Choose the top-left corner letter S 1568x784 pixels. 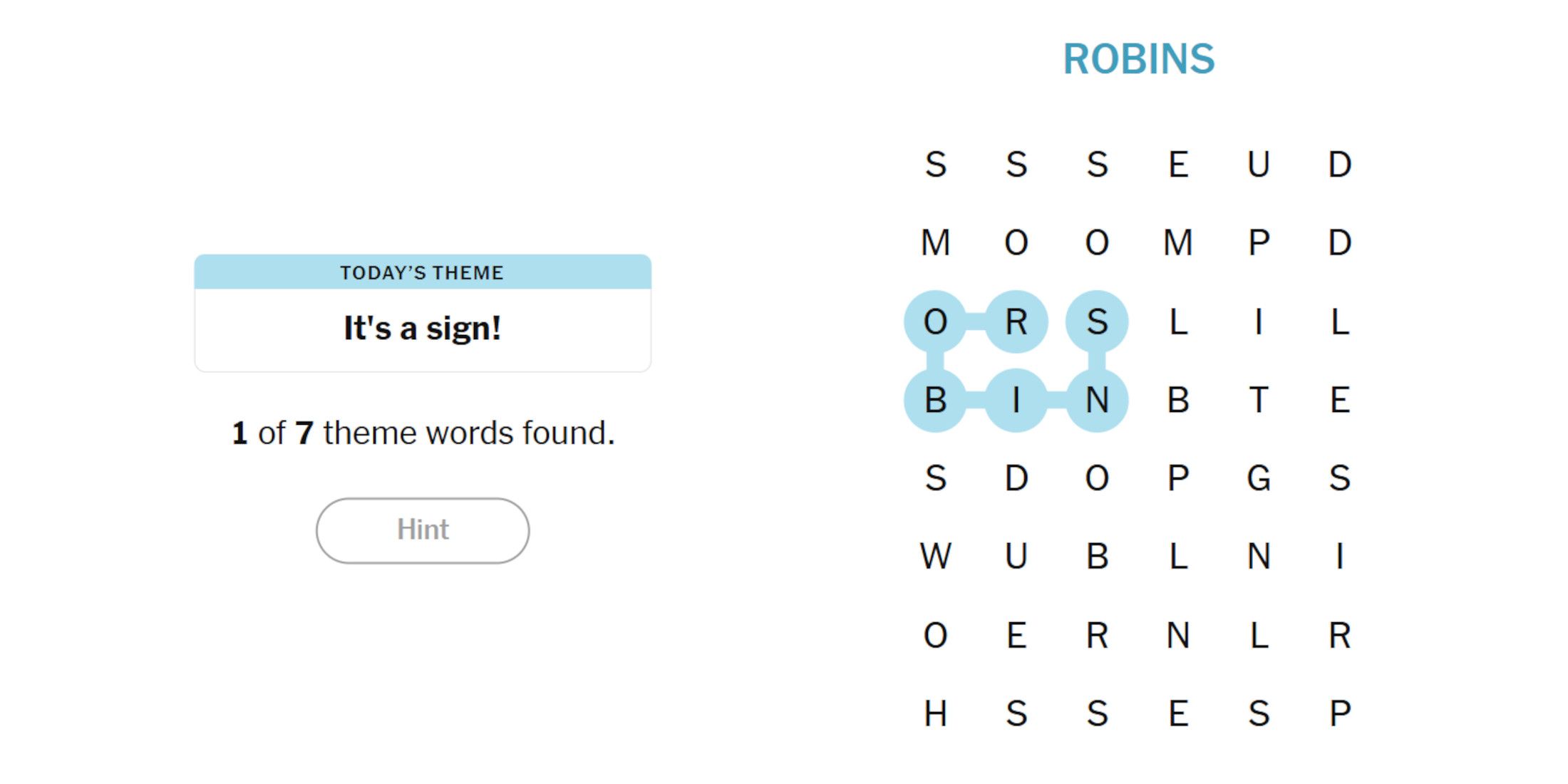(x=935, y=165)
